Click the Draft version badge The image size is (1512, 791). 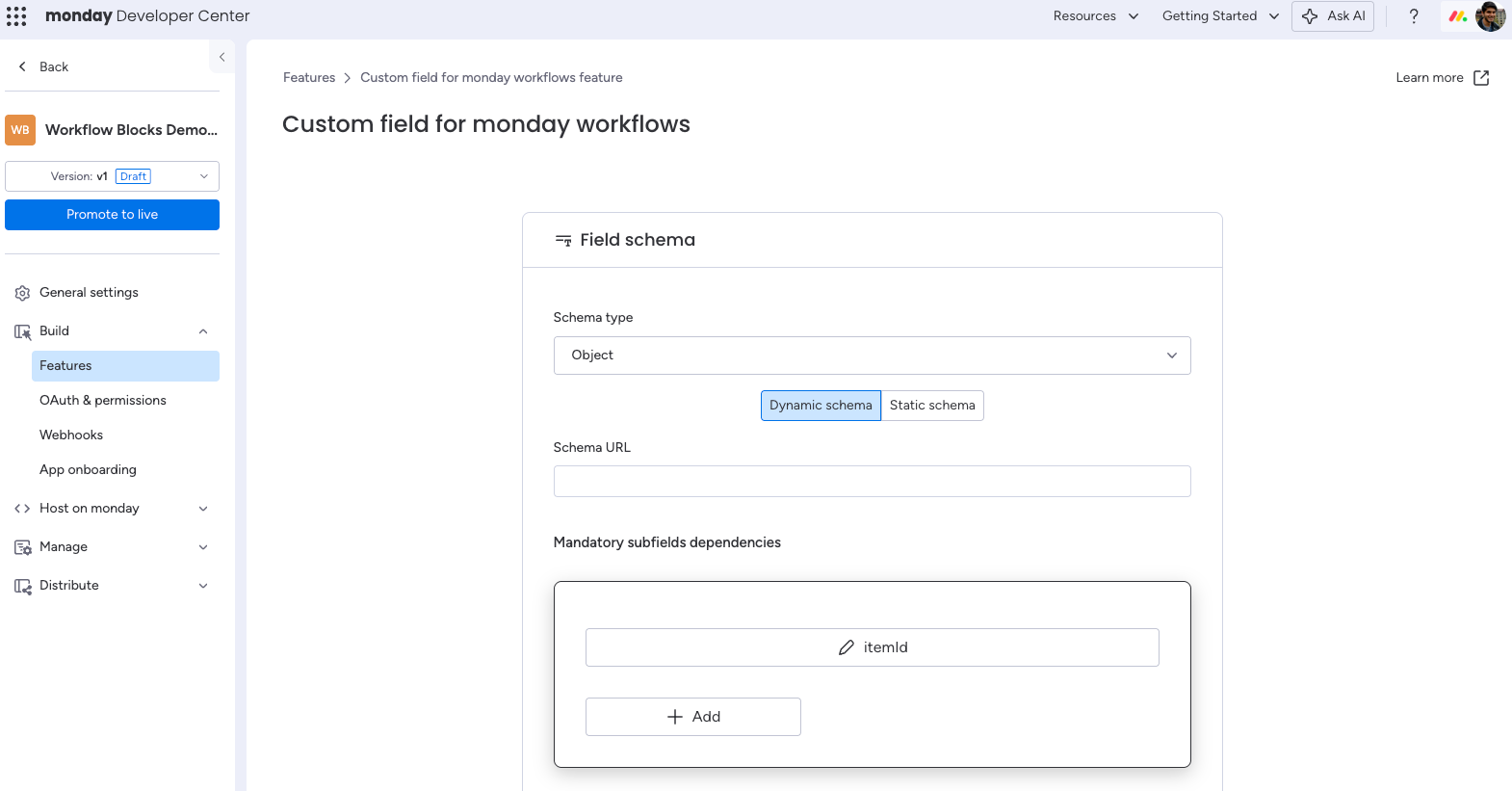point(134,176)
